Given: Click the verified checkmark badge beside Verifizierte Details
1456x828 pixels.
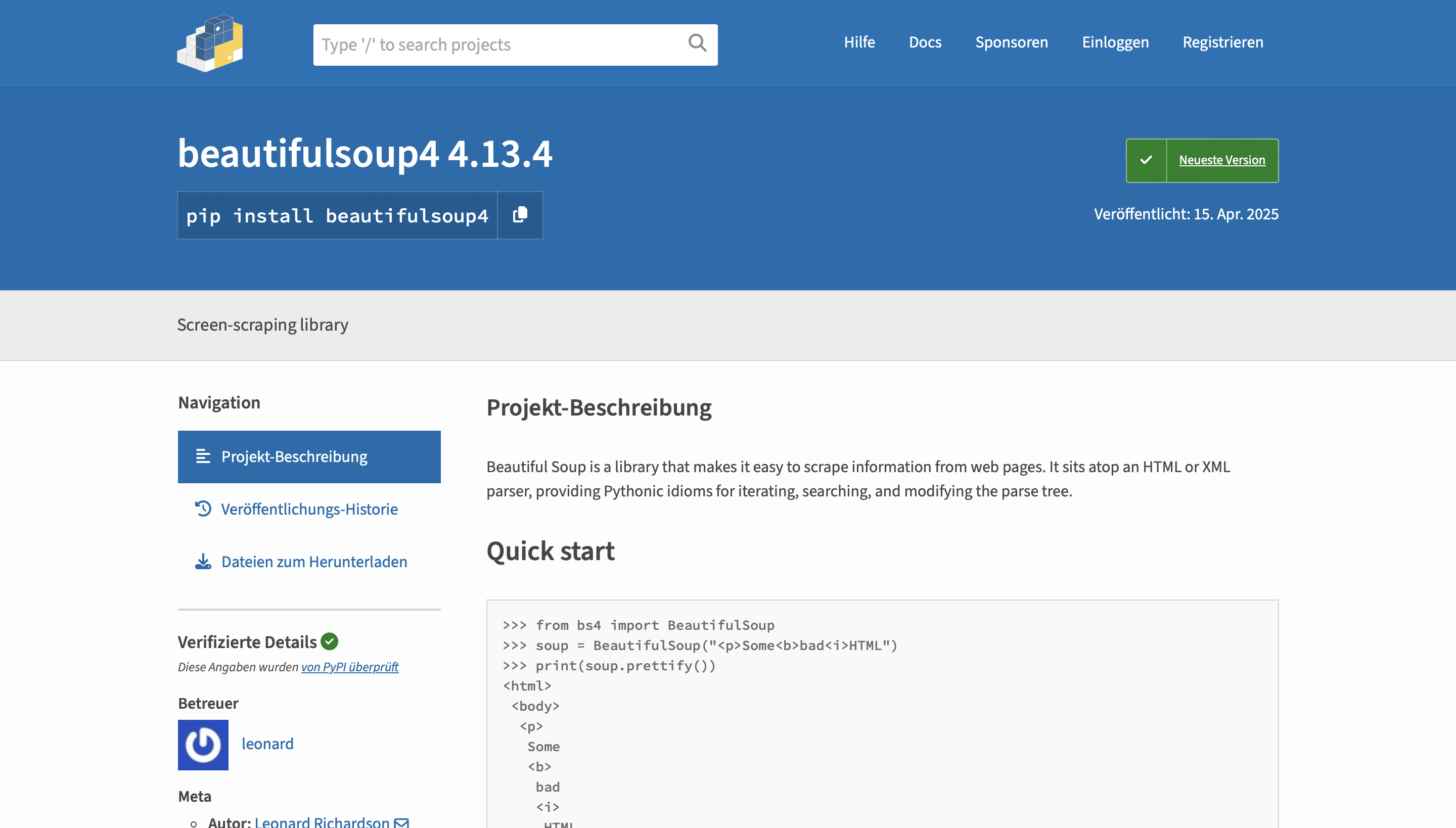Looking at the screenshot, I should click(329, 641).
